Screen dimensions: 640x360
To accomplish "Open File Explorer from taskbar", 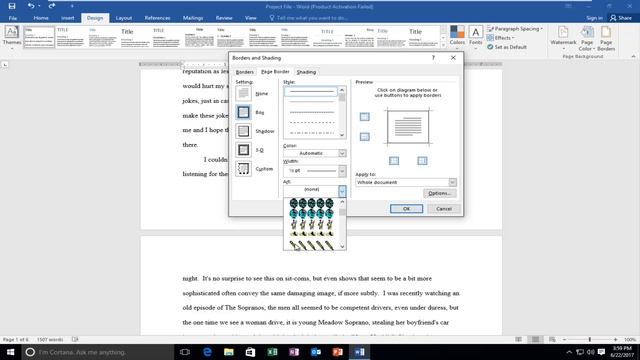I will point(229,352).
